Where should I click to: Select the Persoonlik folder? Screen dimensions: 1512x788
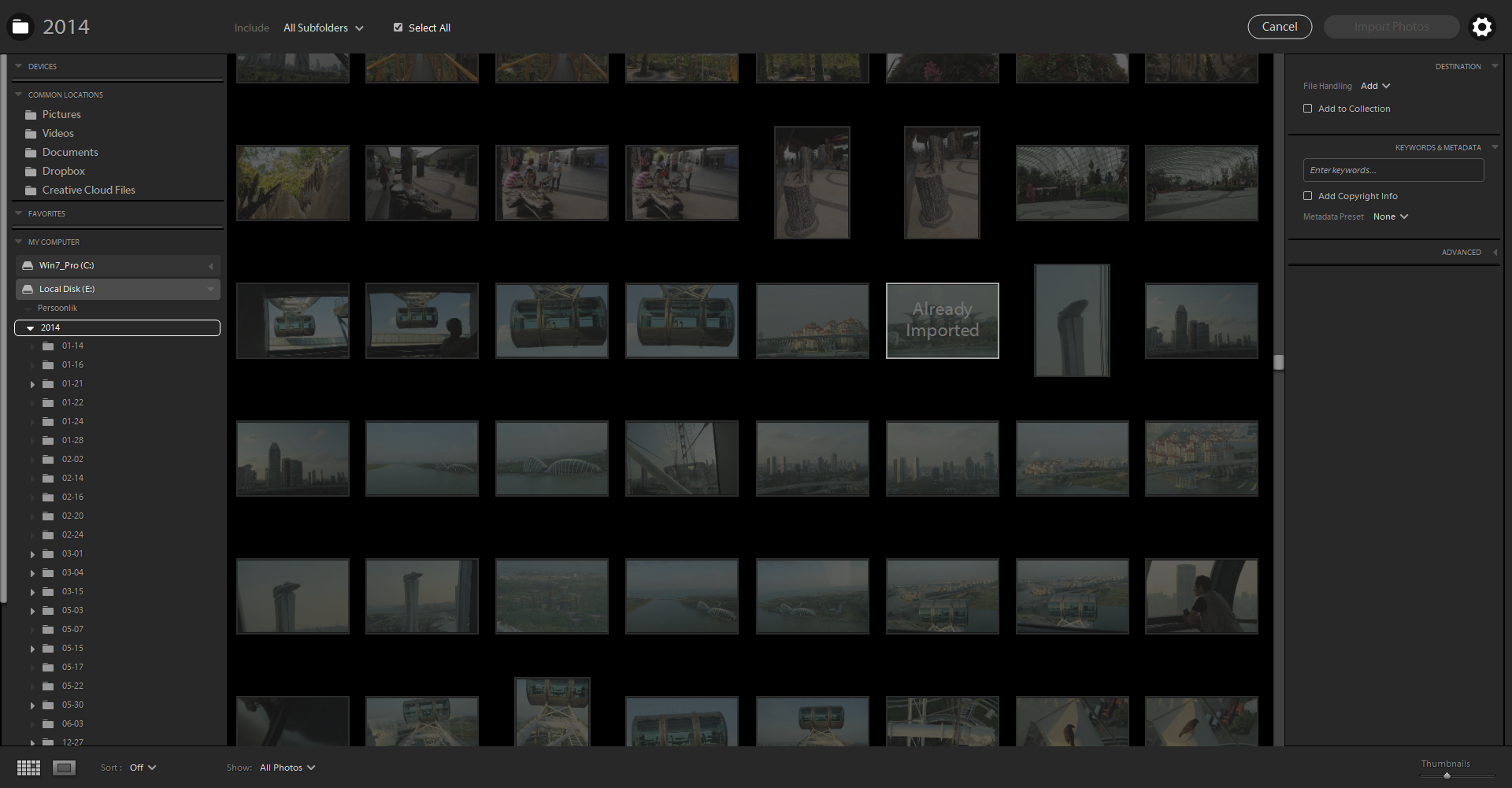pyautogui.click(x=57, y=308)
